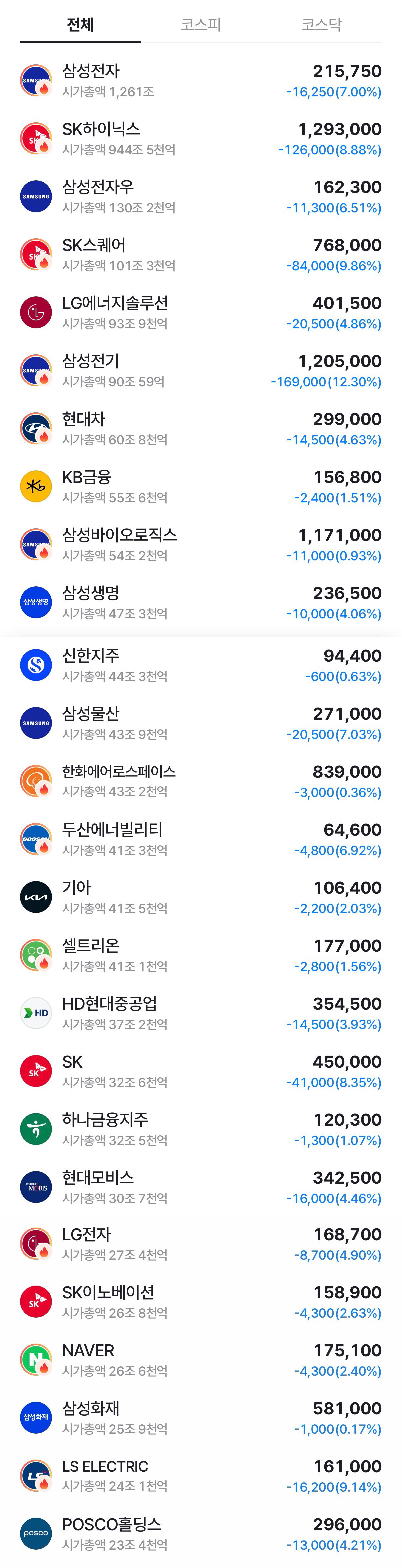Tap the 현대차 logo icon
The image size is (402, 1568).
pos(36,429)
